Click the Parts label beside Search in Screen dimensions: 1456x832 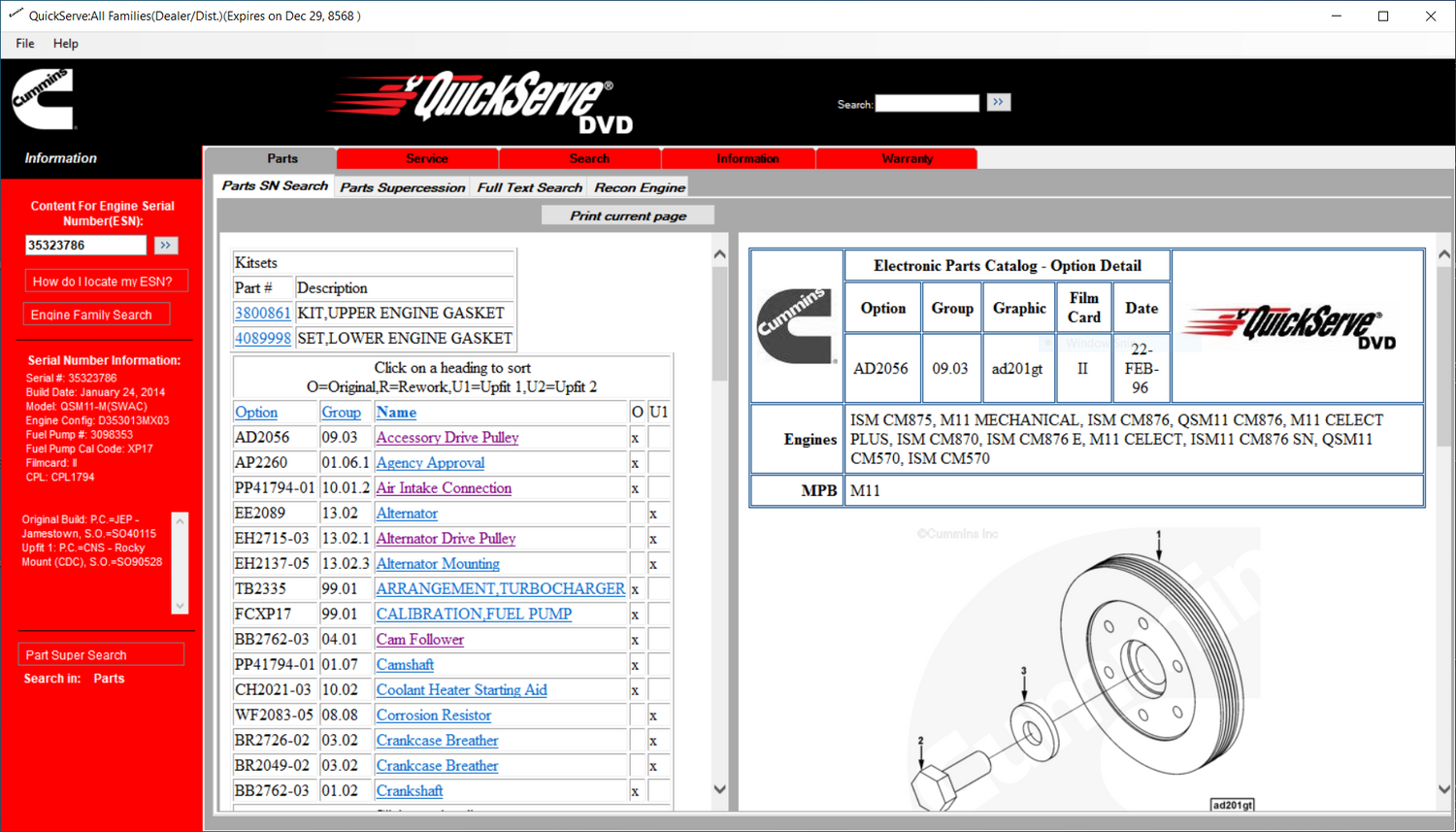tap(109, 679)
